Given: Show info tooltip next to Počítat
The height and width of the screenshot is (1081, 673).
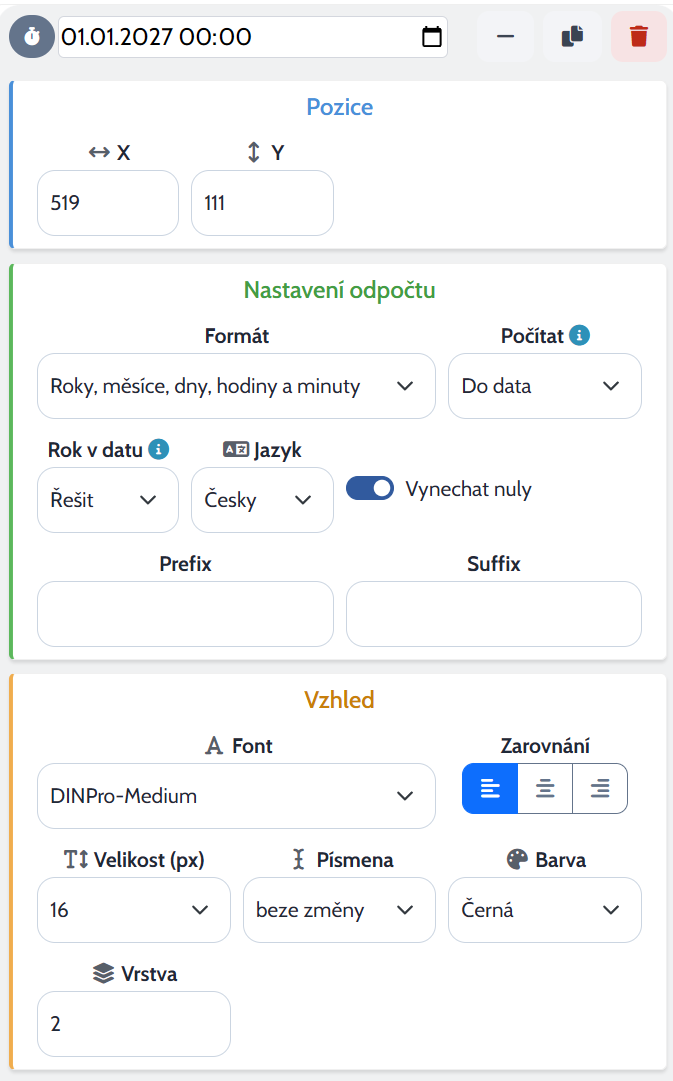Looking at the screenshot, I should pyautogui.click(x=579, y=336).
